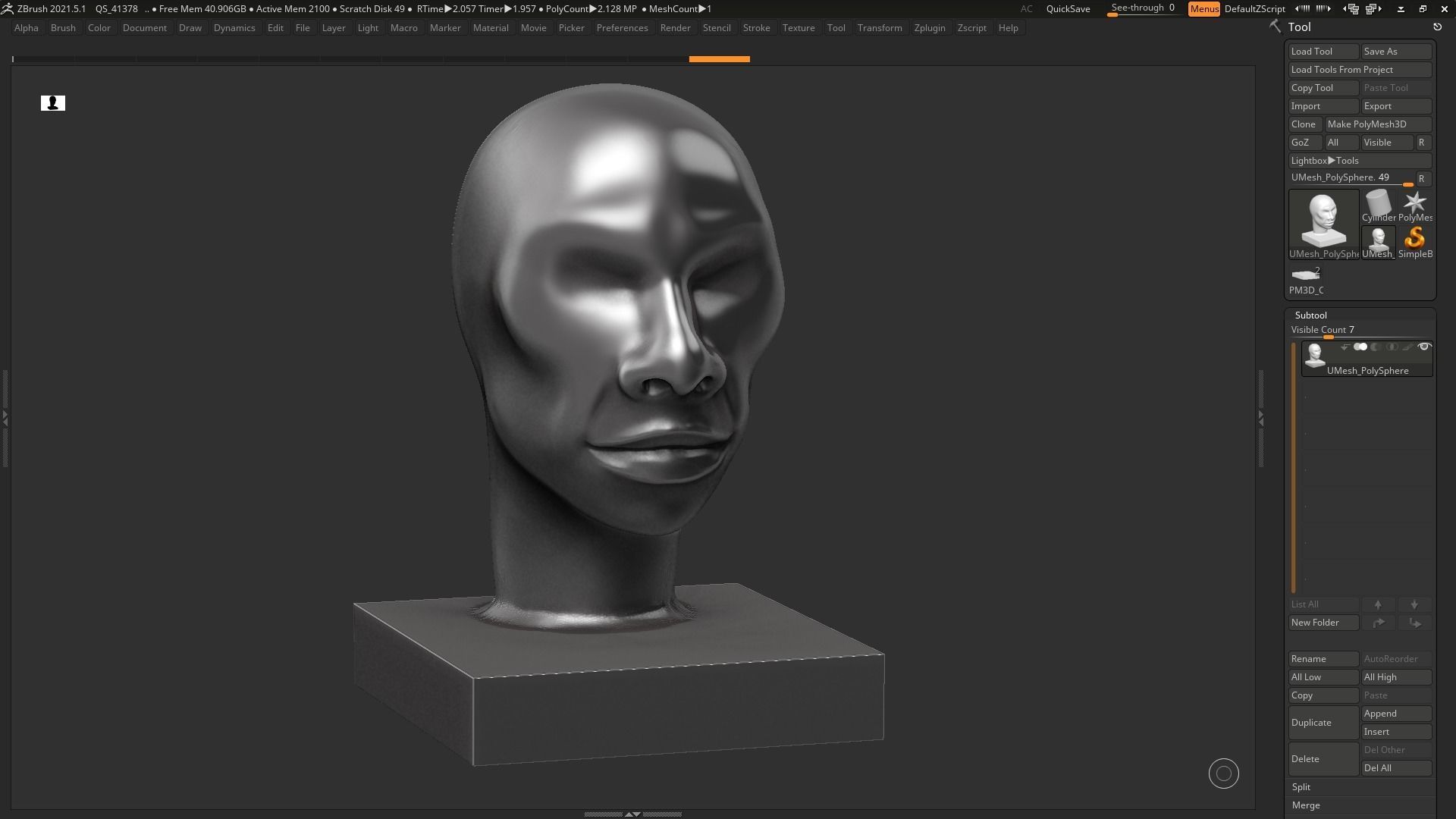This screenshot has width=1456, height=819.
Task: Click move-out-of-folder arrow icon
Action: [x=1414, y=623]
